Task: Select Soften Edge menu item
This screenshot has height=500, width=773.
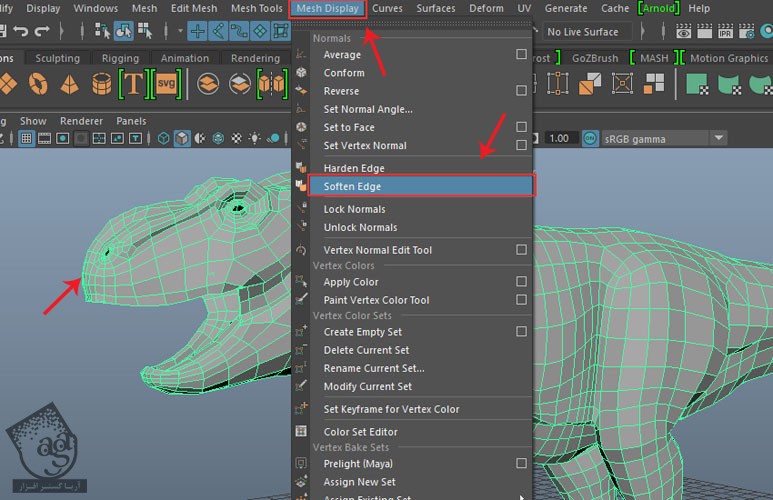Action: tap(352, 186)
